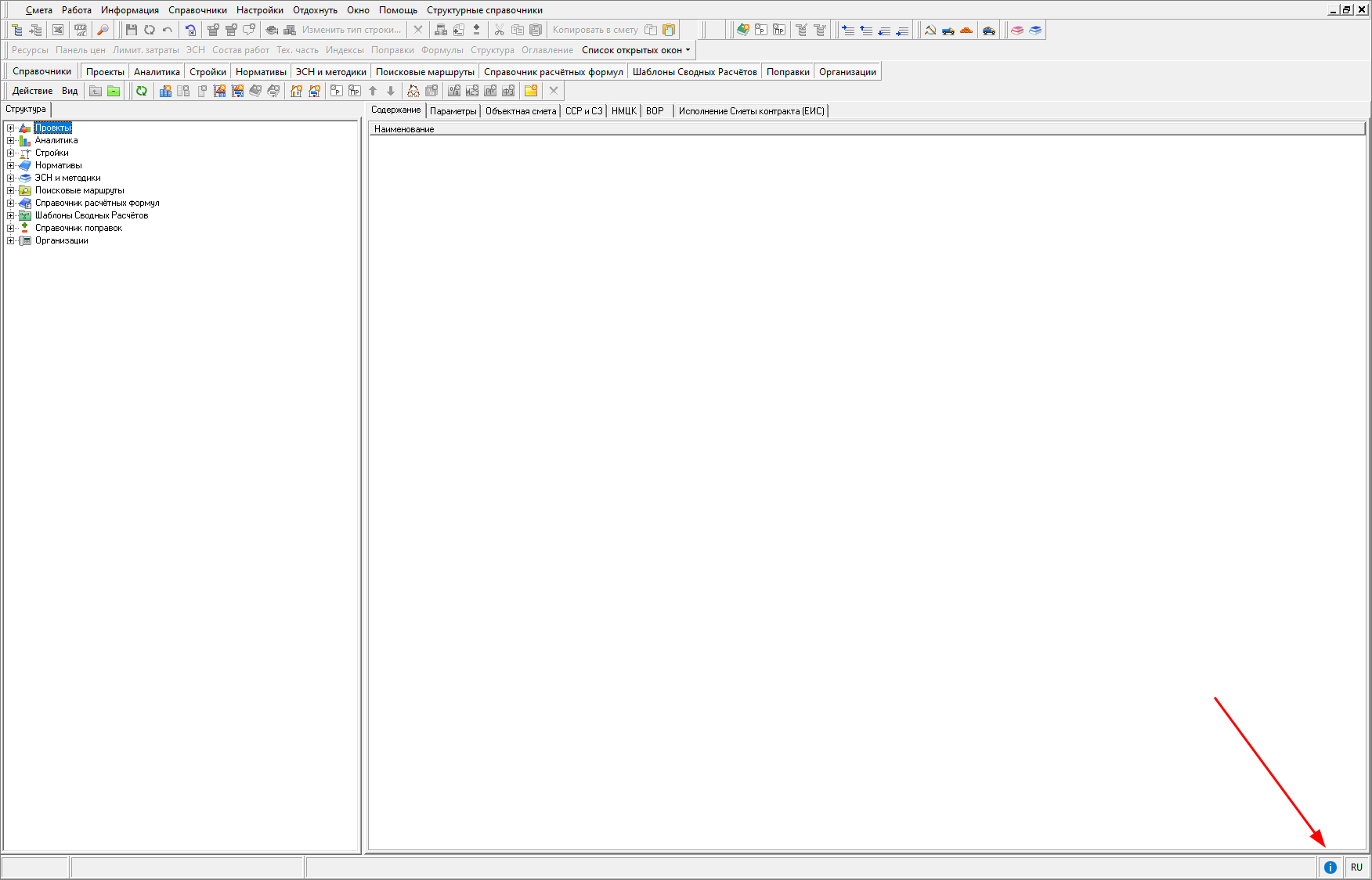Click the orange bricks materials icon
This screenshot has width=1372, height=880.
click(966, 30)
